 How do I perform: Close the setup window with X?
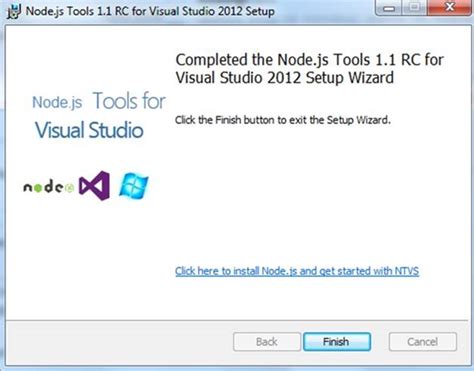click(x=449, y=8)
